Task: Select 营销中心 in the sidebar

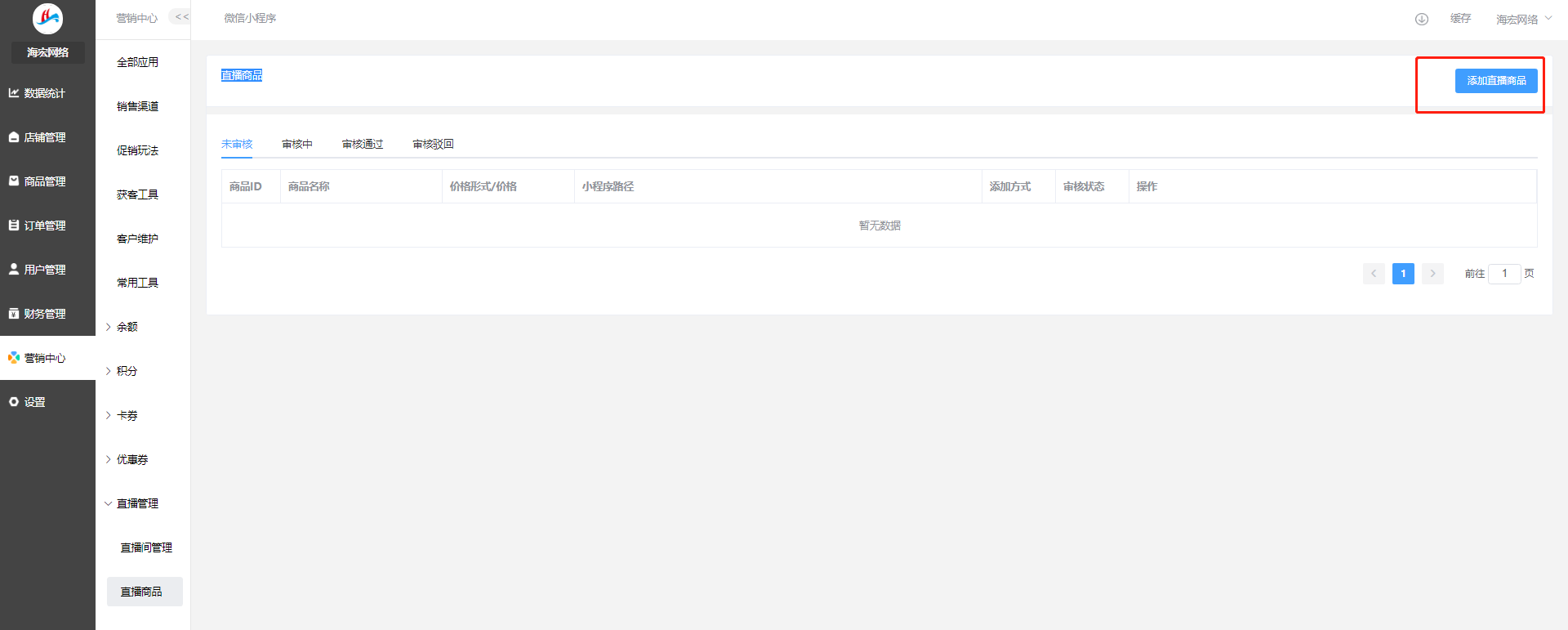Action: point(47,358)
